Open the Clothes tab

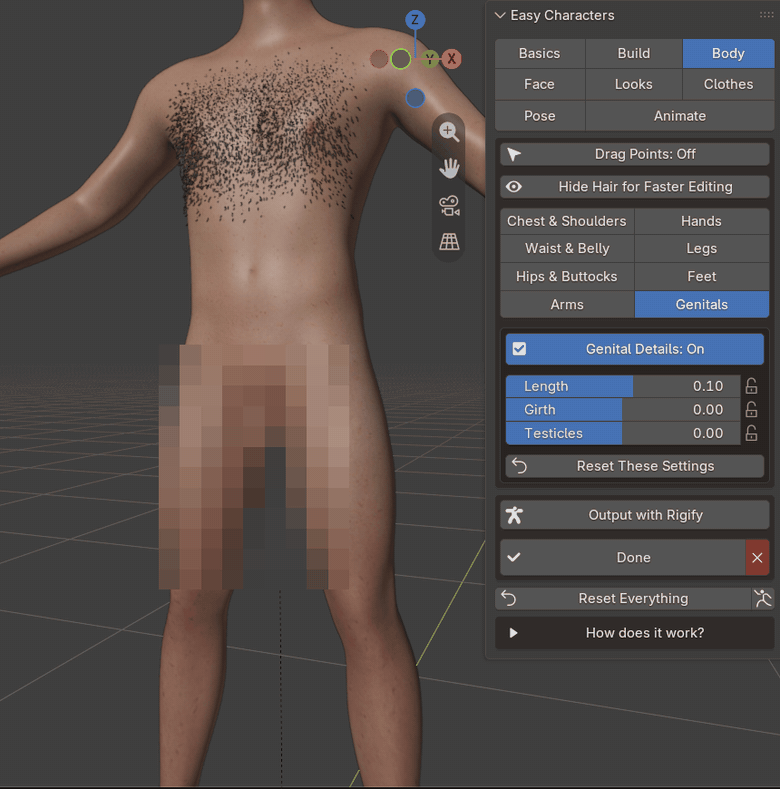click(x=728, y=84)
